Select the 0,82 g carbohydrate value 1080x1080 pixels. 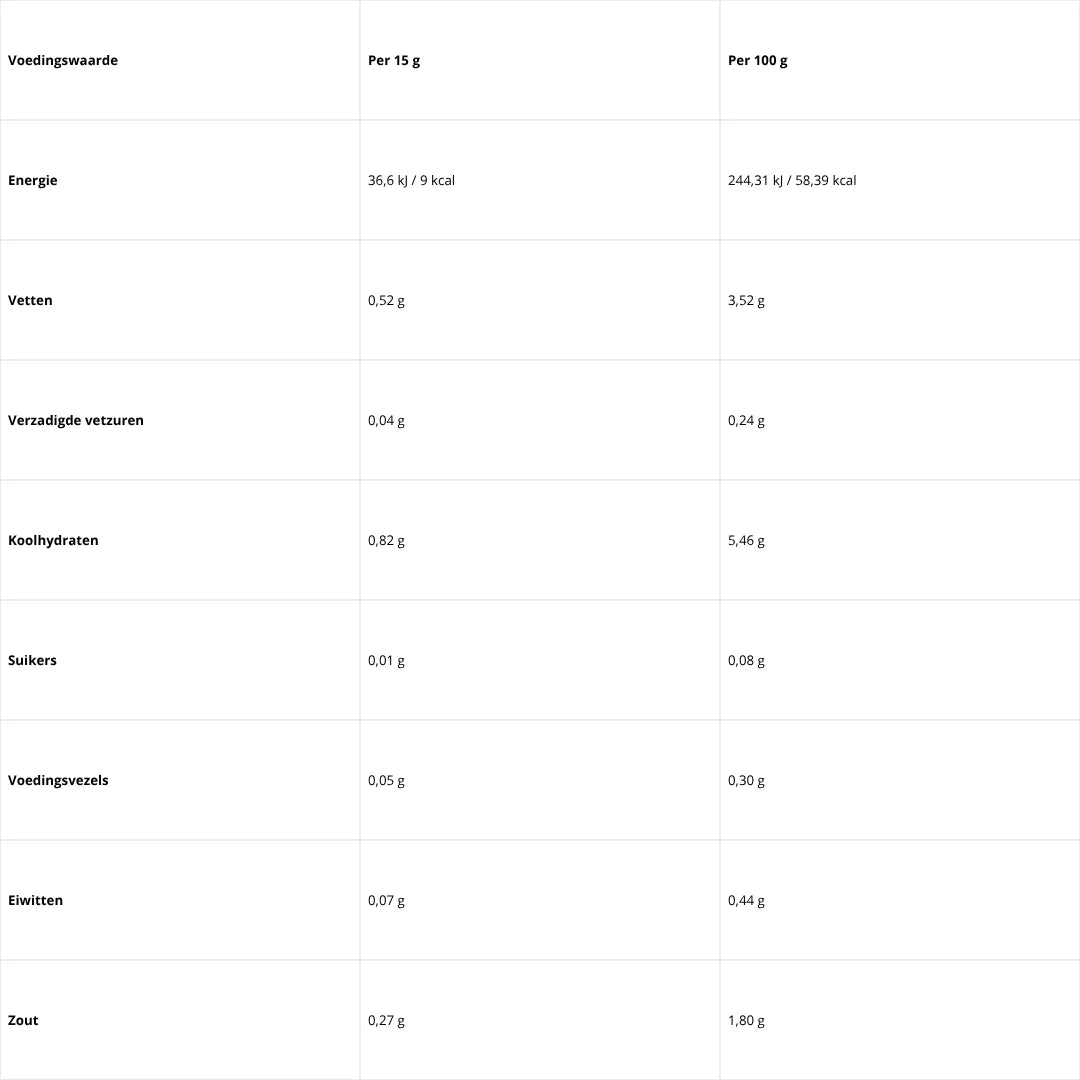(386, 541)
